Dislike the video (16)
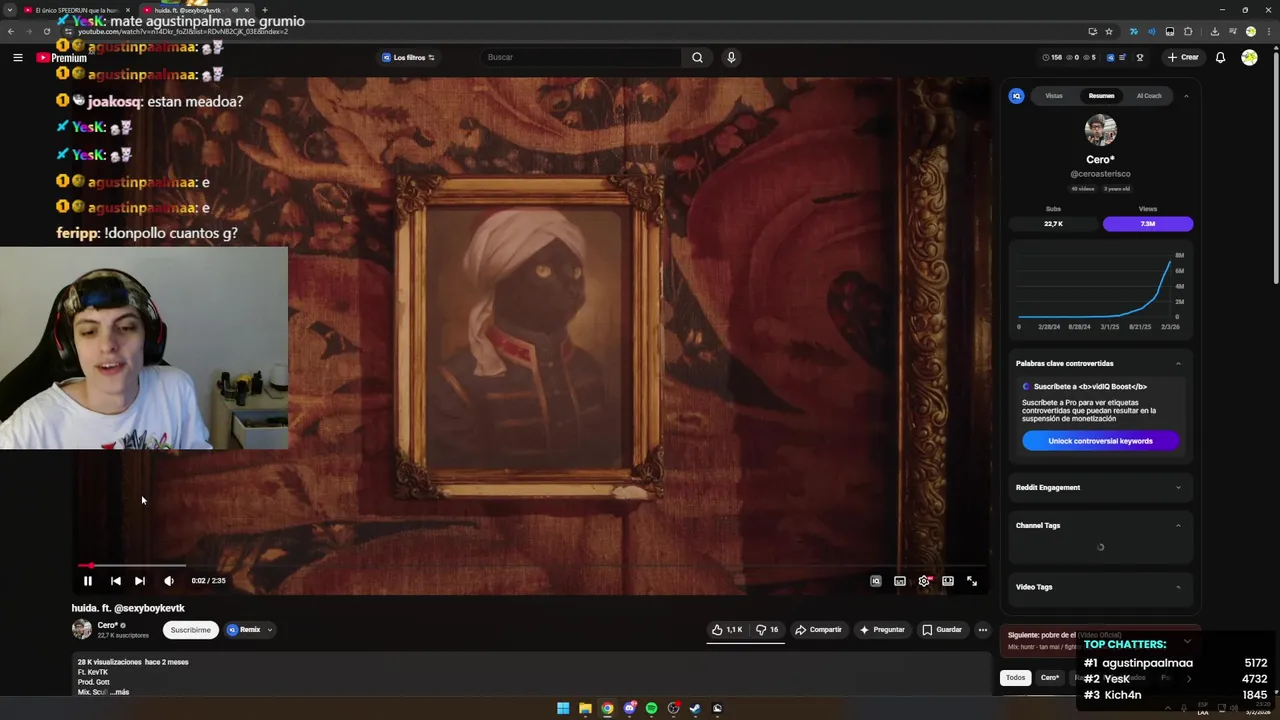The width and height of the screenshot is (1280, 720). point(767,630)
